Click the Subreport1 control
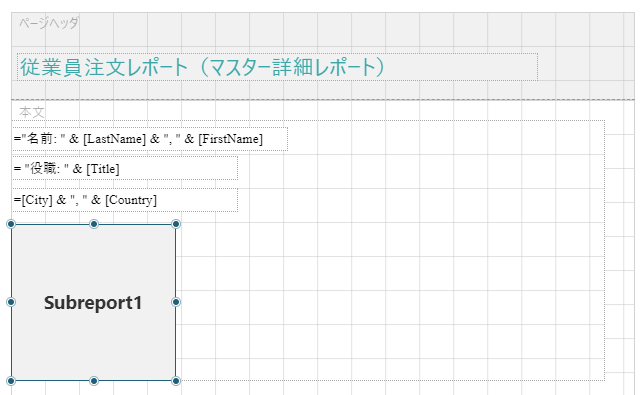The width and height of the screenshot is (642, 395). [x=93, y=302]
